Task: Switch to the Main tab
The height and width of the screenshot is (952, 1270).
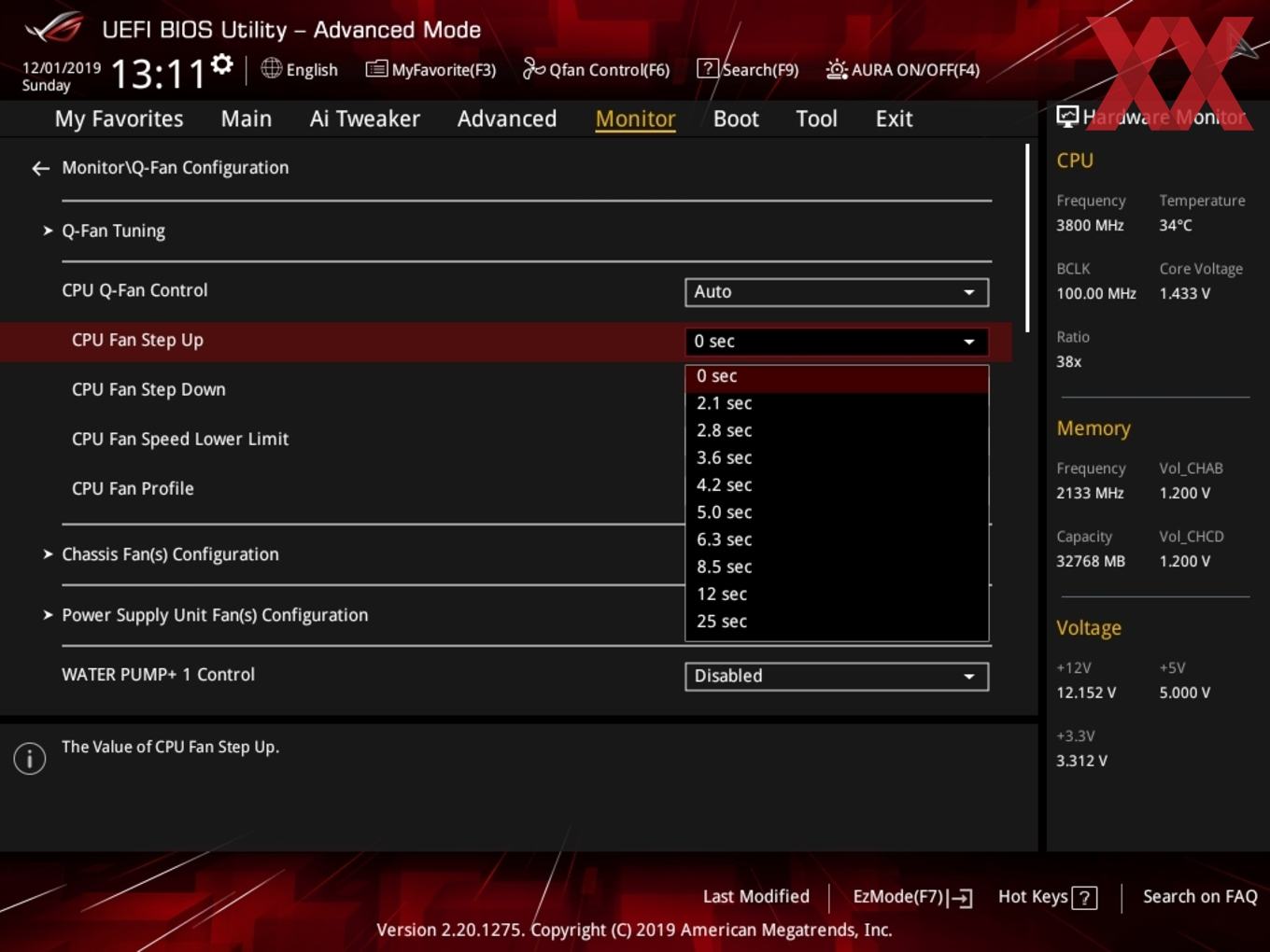Action: [247, 119]
